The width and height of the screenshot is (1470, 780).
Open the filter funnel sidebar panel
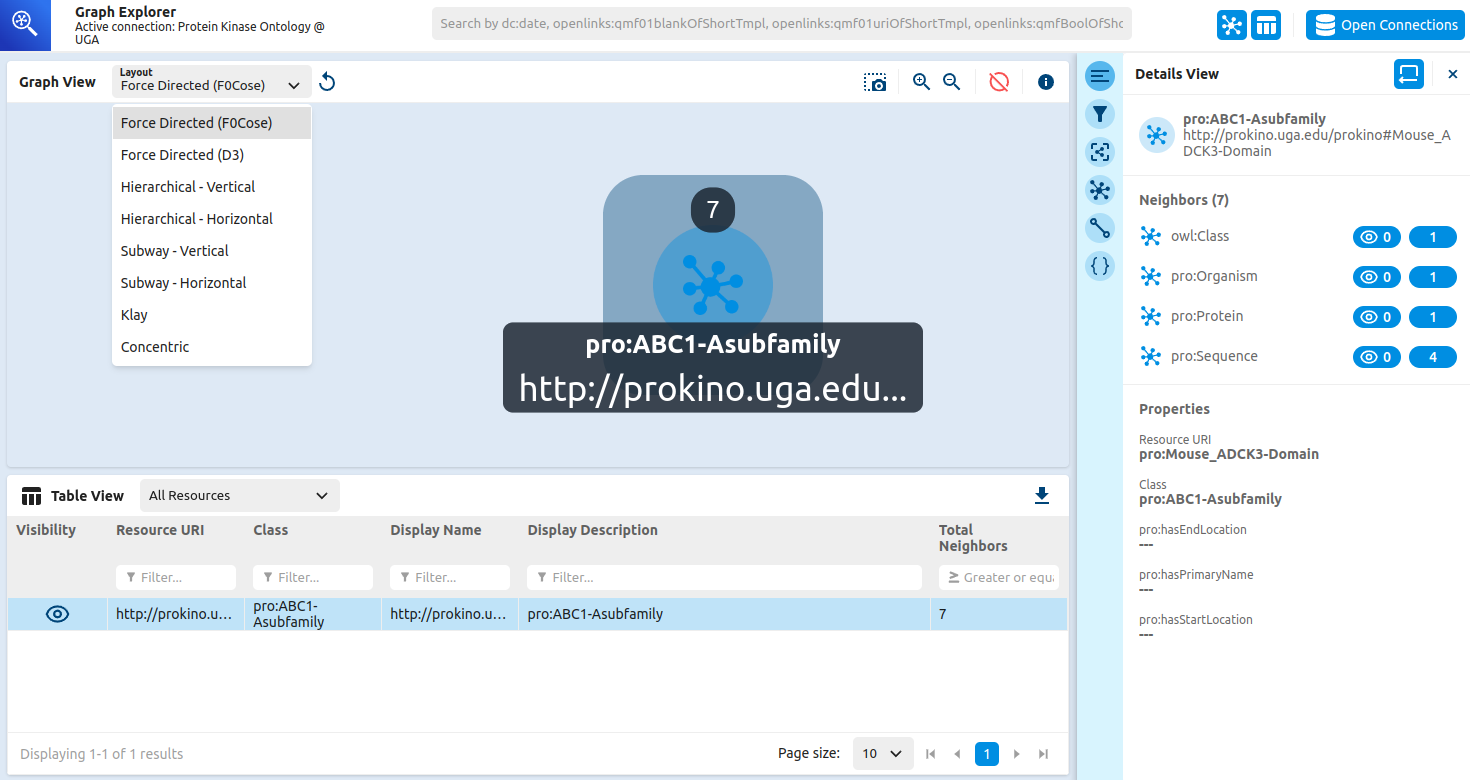(1100, 114)
